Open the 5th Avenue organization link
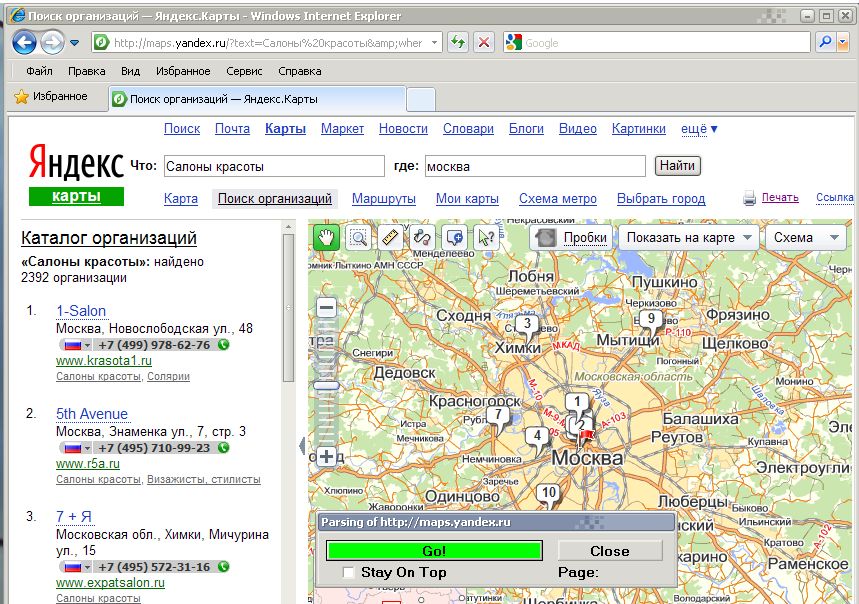The image size is (859, 604). [x=91, y=414]
